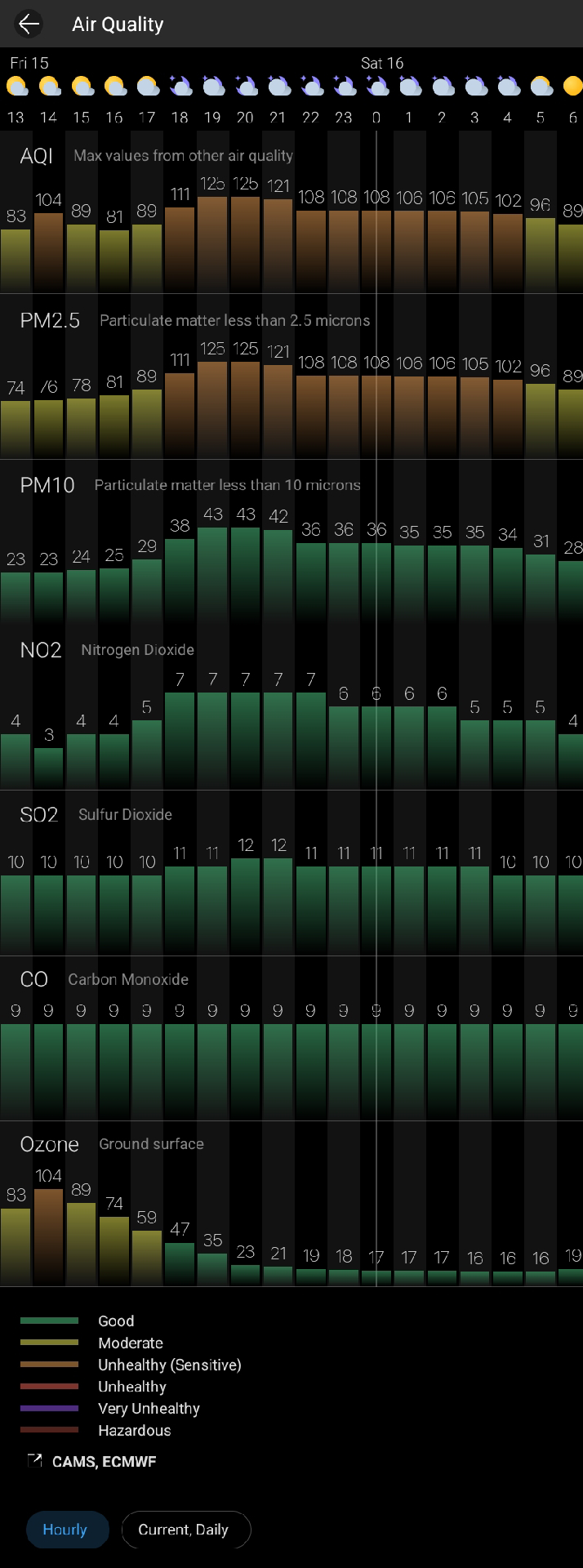Select the Unhealthy (Sensitive) legend entry
The width and height of the screenshot is (583, 1568).
pos(169,1365)
